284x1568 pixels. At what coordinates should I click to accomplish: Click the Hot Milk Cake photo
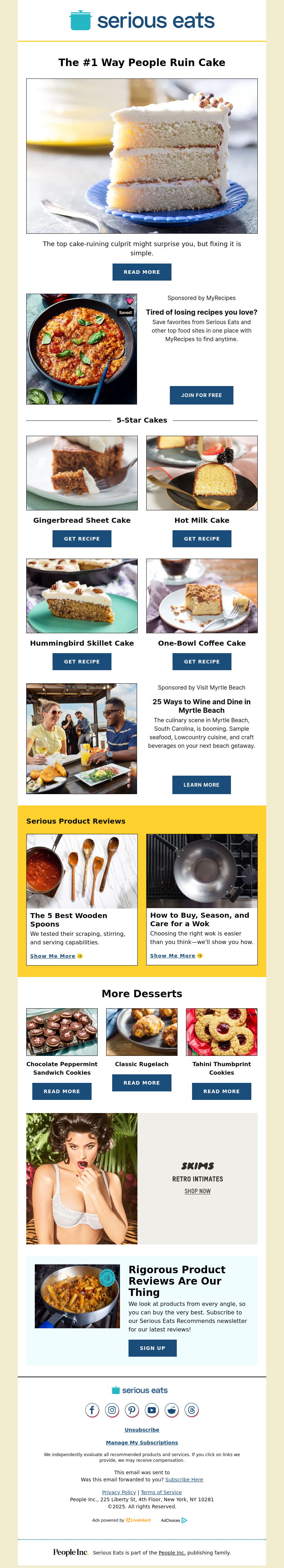[x=202, y=473]
